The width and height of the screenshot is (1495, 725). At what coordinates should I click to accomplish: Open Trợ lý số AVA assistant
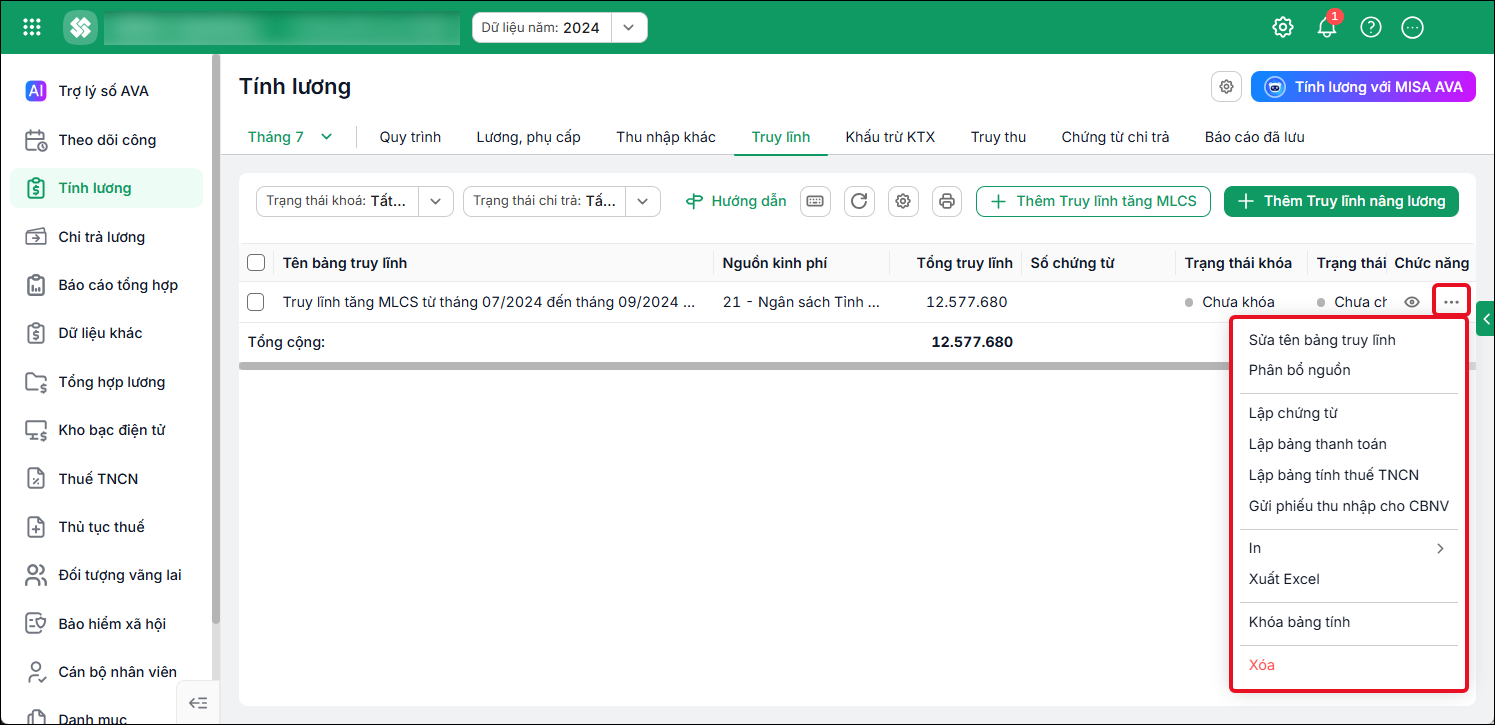pos(106,91)
